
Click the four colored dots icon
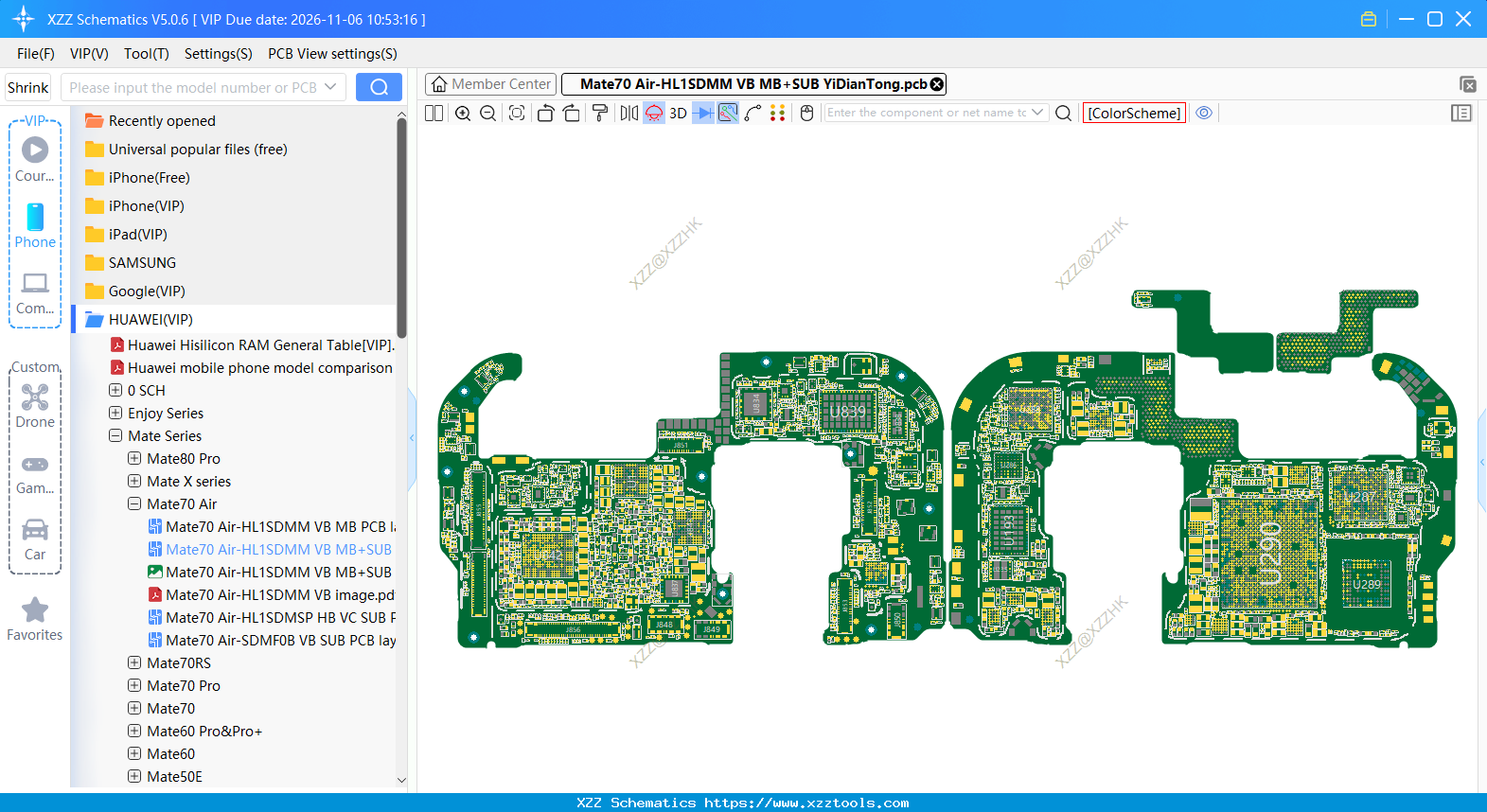778,114
